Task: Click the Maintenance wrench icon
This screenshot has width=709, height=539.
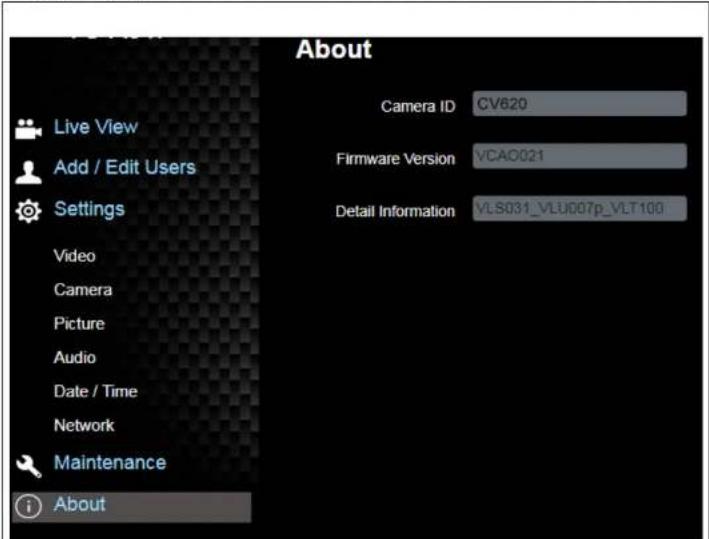Action: point(28,466)
